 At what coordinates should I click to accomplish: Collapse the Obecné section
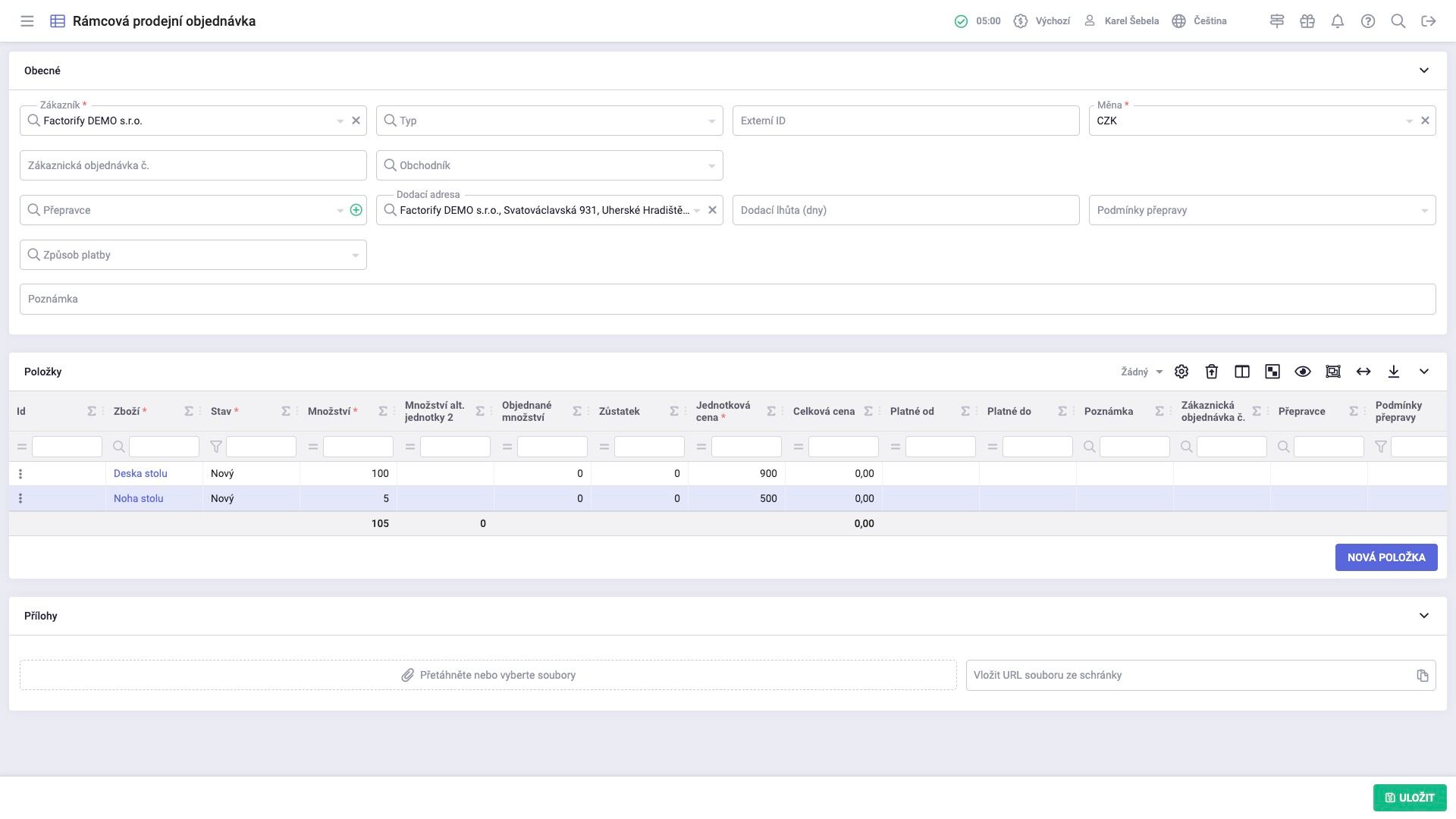point(1423,71)
